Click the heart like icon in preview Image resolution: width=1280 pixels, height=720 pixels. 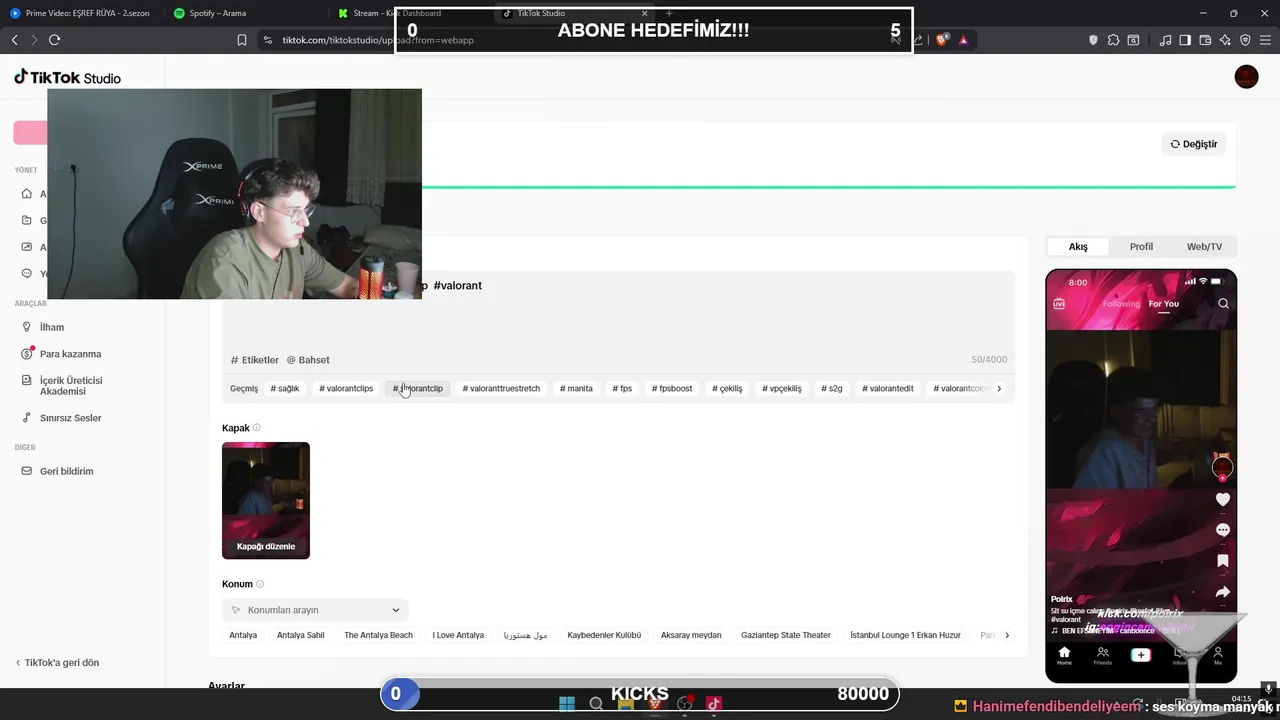1222,499
